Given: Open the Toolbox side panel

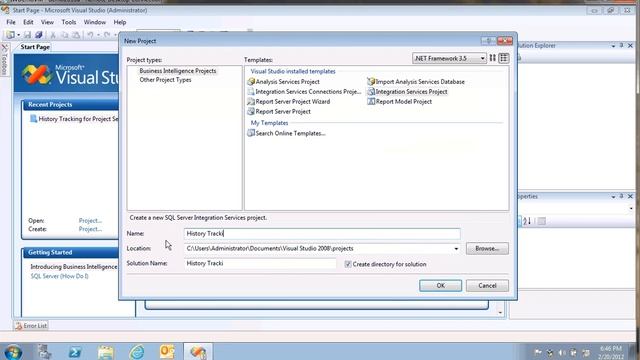Looking at the screenshot, I should (4, 60).
